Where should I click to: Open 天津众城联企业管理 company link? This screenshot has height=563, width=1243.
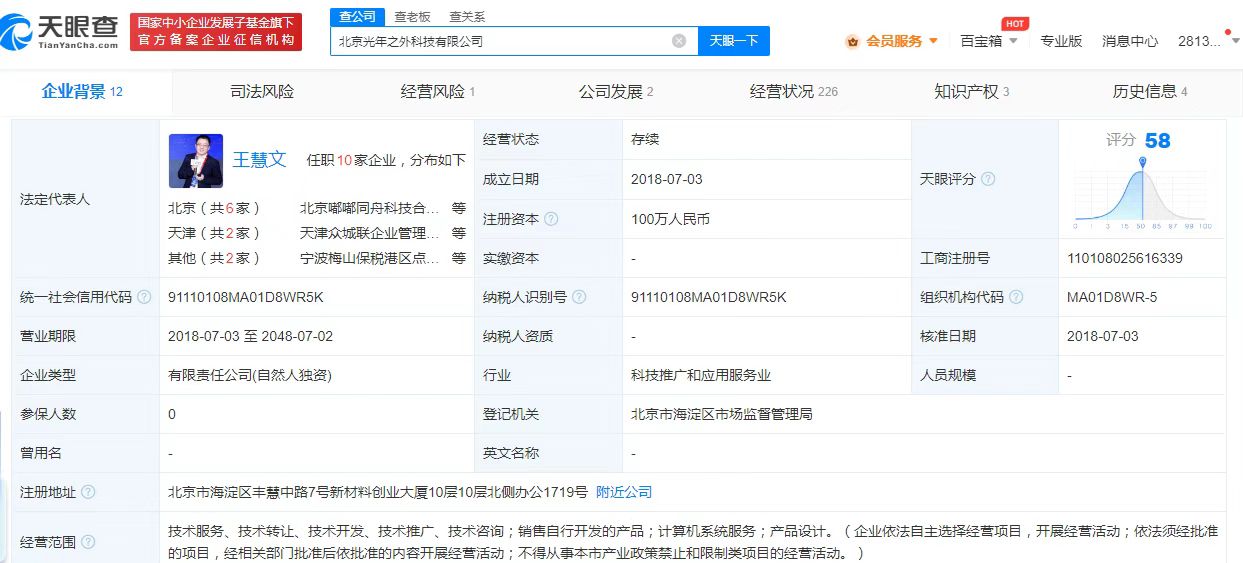coord(370,233)
